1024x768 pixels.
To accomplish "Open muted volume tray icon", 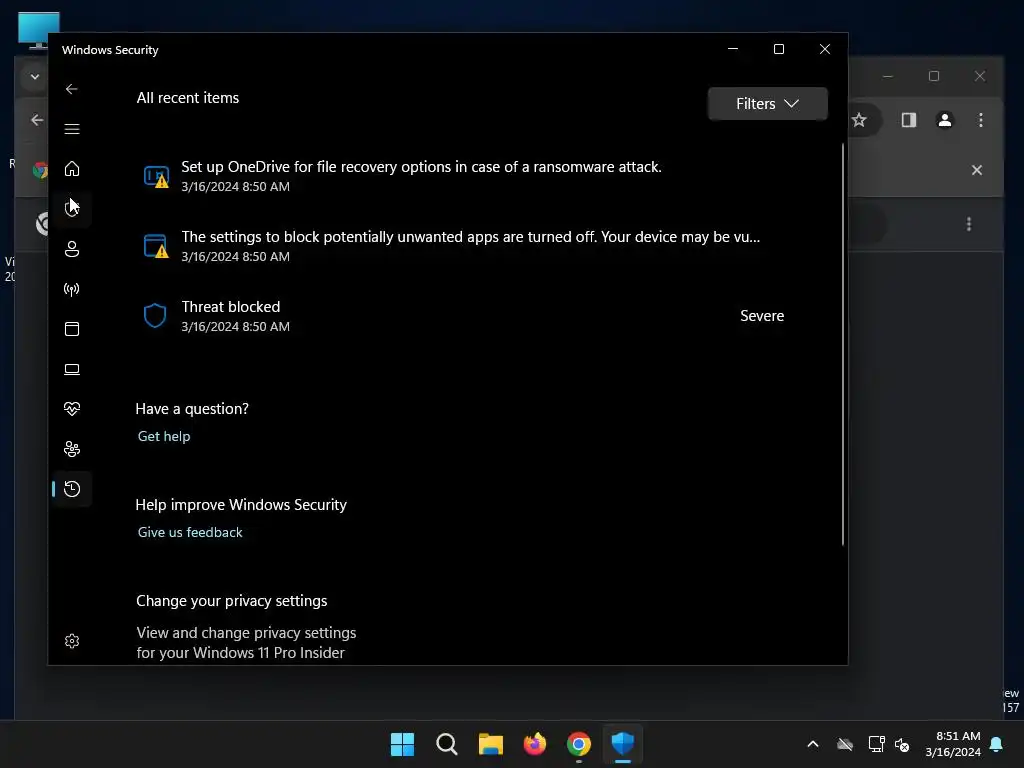I will tap(902, 744).
